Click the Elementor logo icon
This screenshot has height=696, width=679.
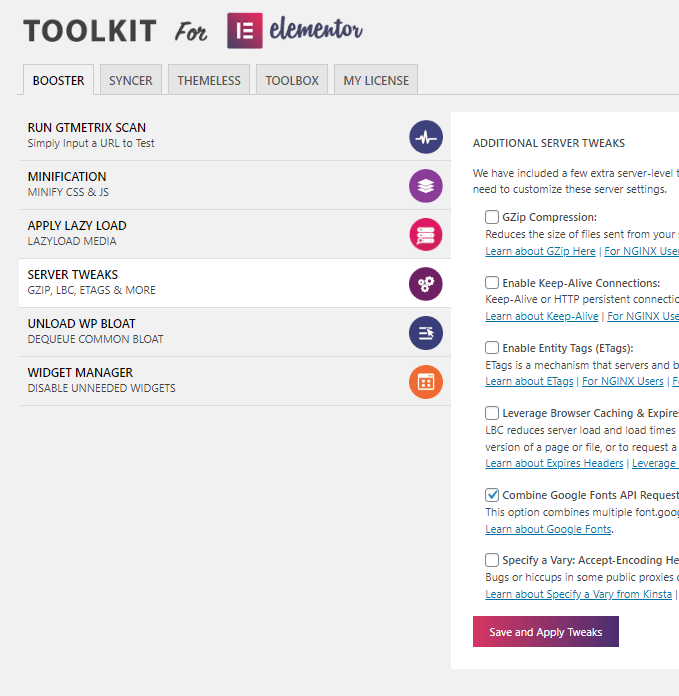pyautogui.click(x=245, y=31)
